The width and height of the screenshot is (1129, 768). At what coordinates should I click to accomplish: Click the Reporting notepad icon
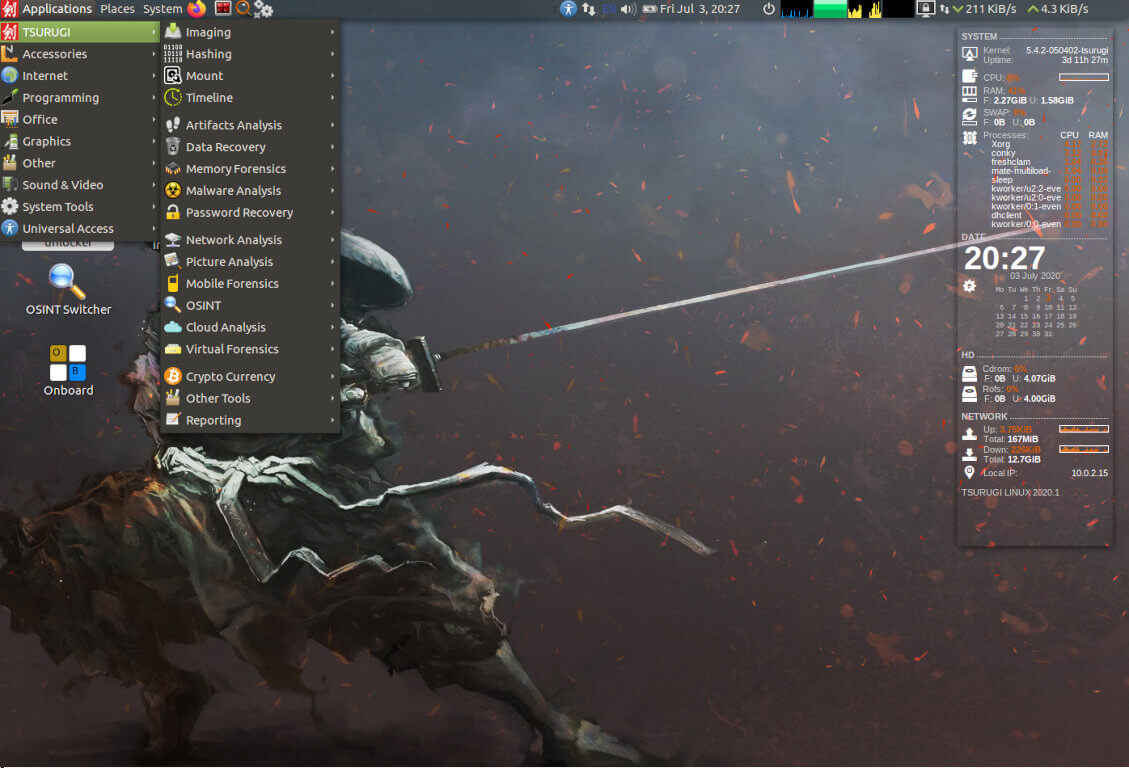[173, 420]
